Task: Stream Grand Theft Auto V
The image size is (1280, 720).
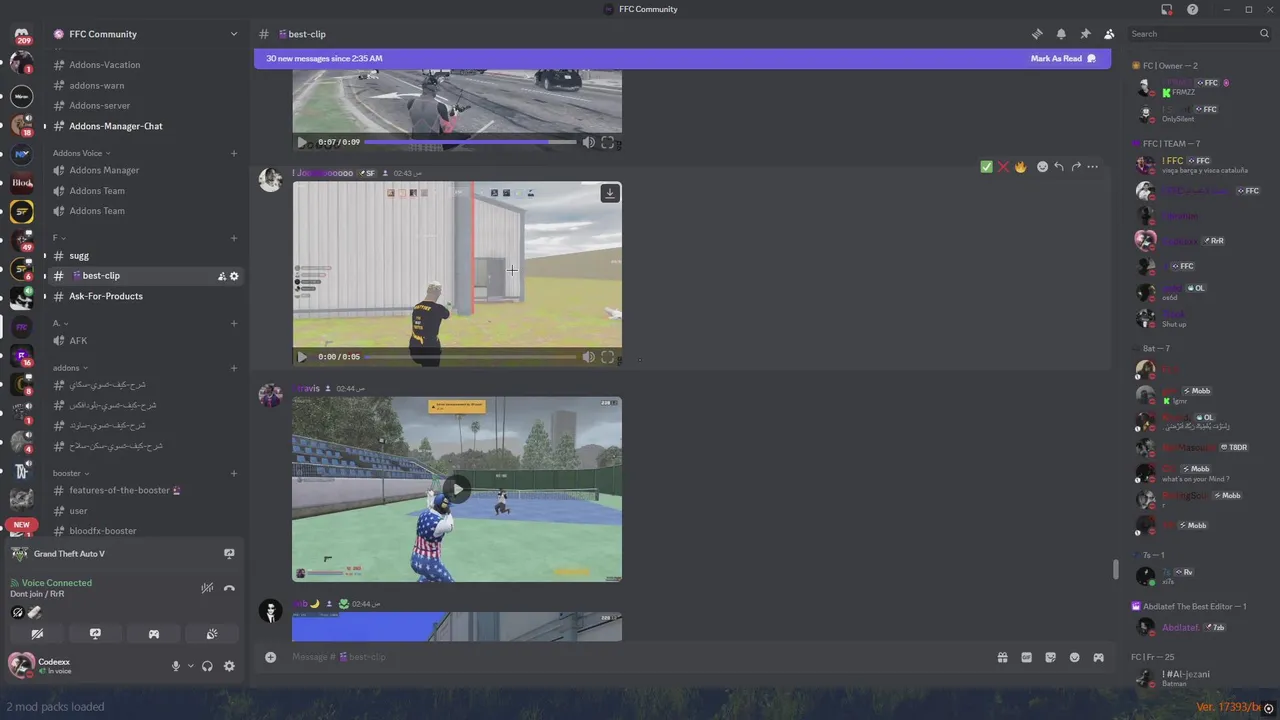Action: pyautogui.click(x=229, y=553)
